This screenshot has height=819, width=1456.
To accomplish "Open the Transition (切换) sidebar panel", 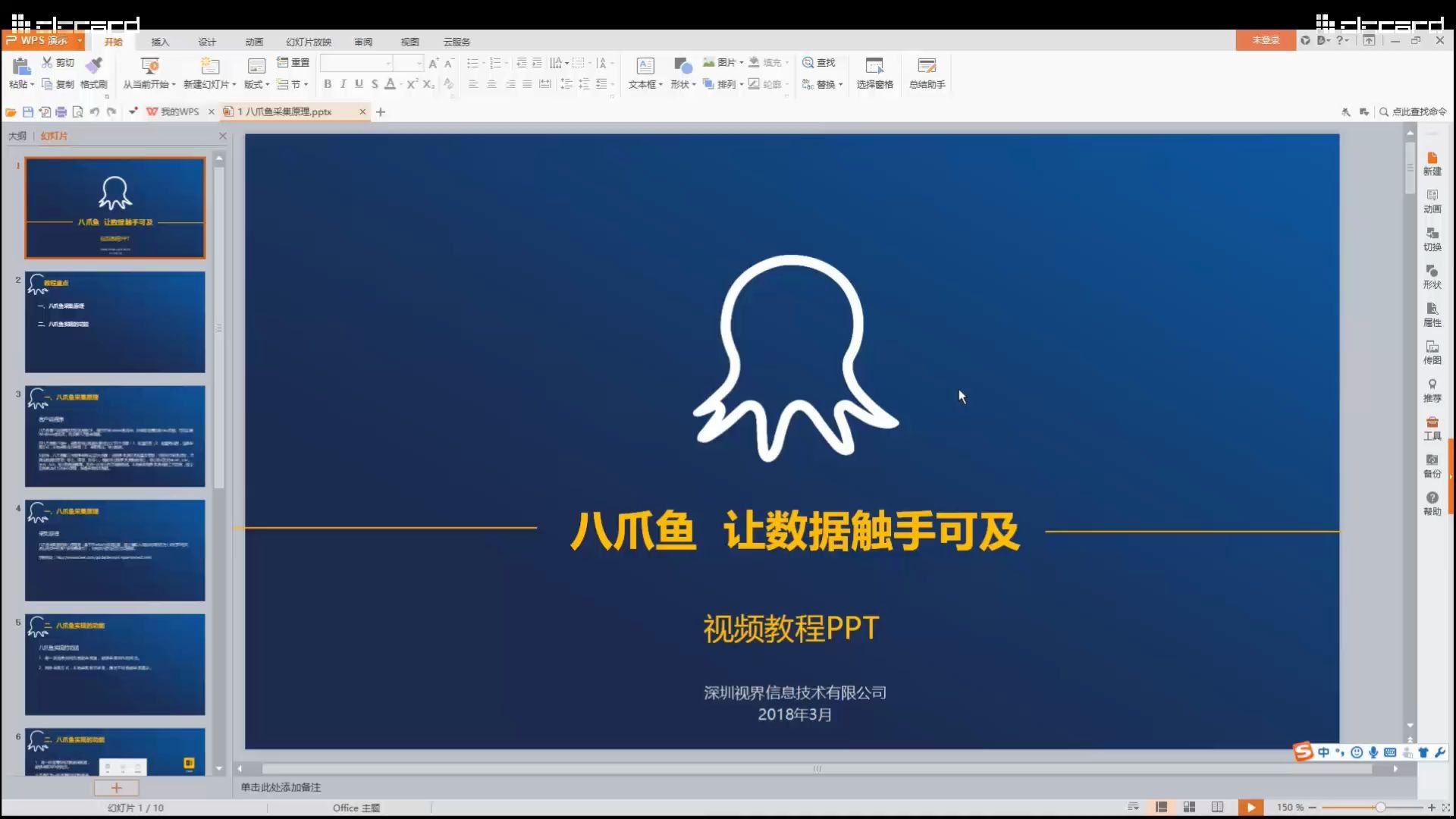I will [1432, 240].
